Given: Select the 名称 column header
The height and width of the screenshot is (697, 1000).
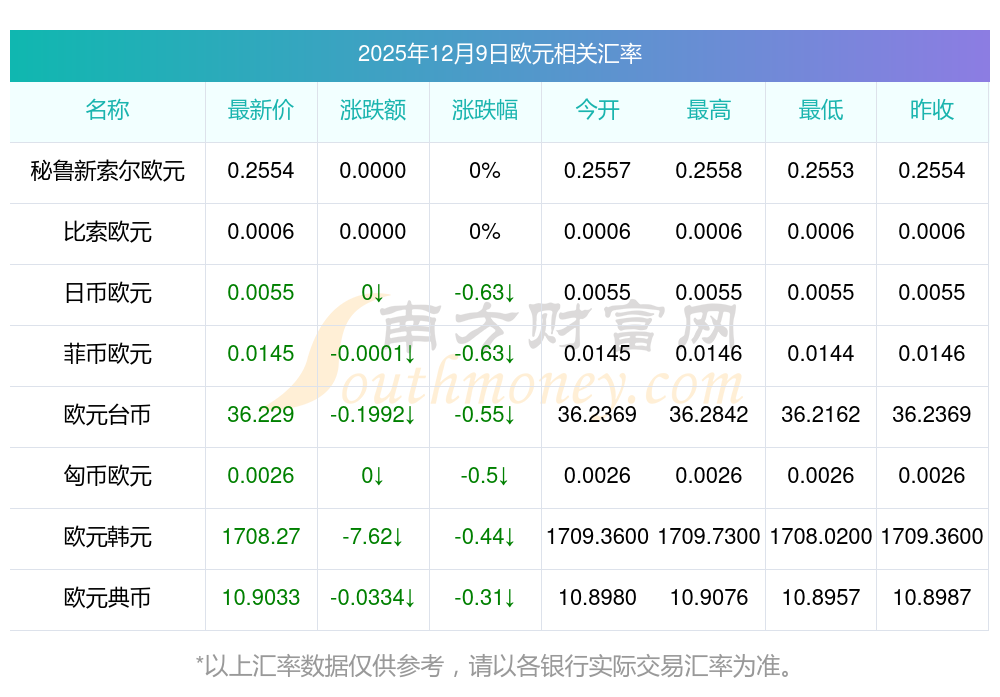Looking at the screenshot, I should 107,110.
